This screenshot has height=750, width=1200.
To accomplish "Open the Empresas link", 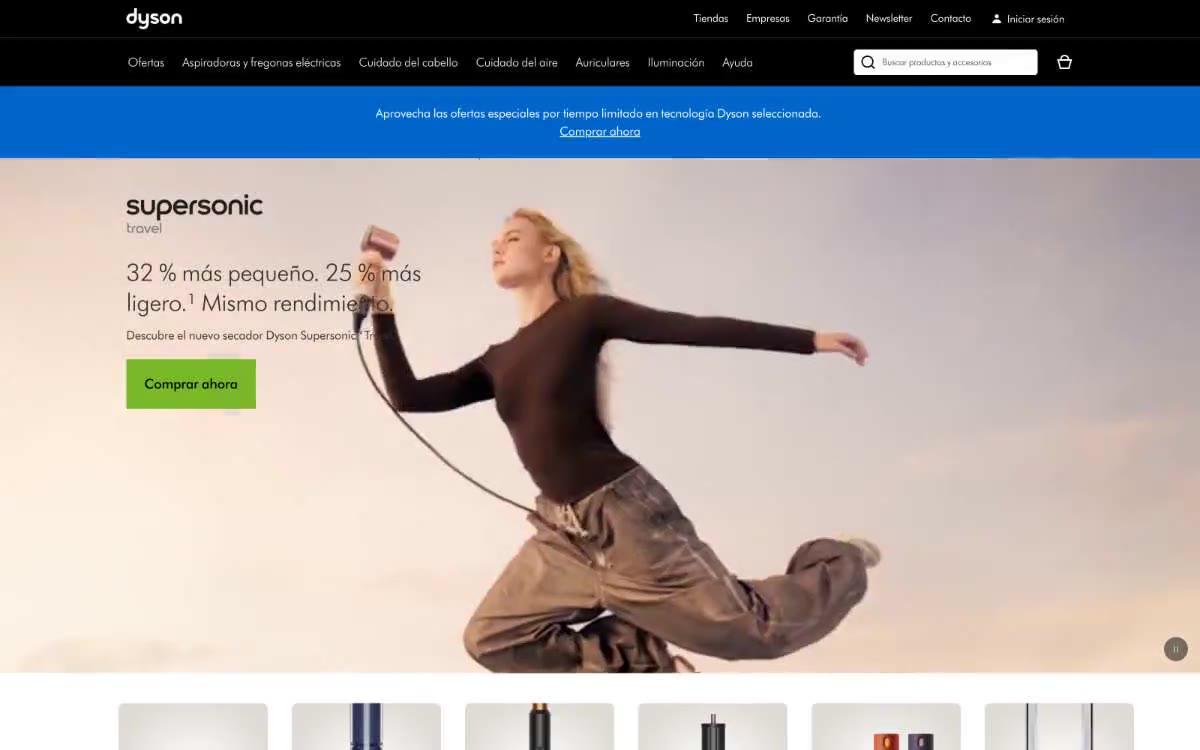I will 768,19.
